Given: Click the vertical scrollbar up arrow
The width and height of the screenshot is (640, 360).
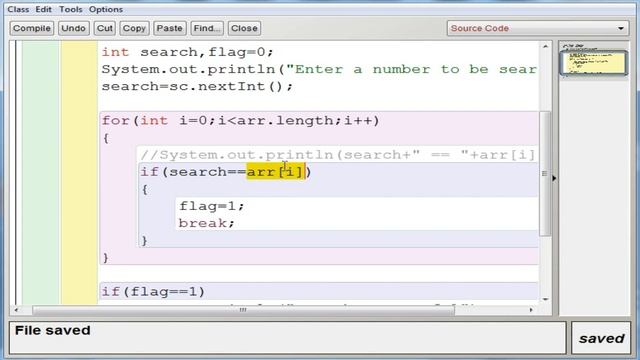Looking at the screenshot, I should coord(545,47).
